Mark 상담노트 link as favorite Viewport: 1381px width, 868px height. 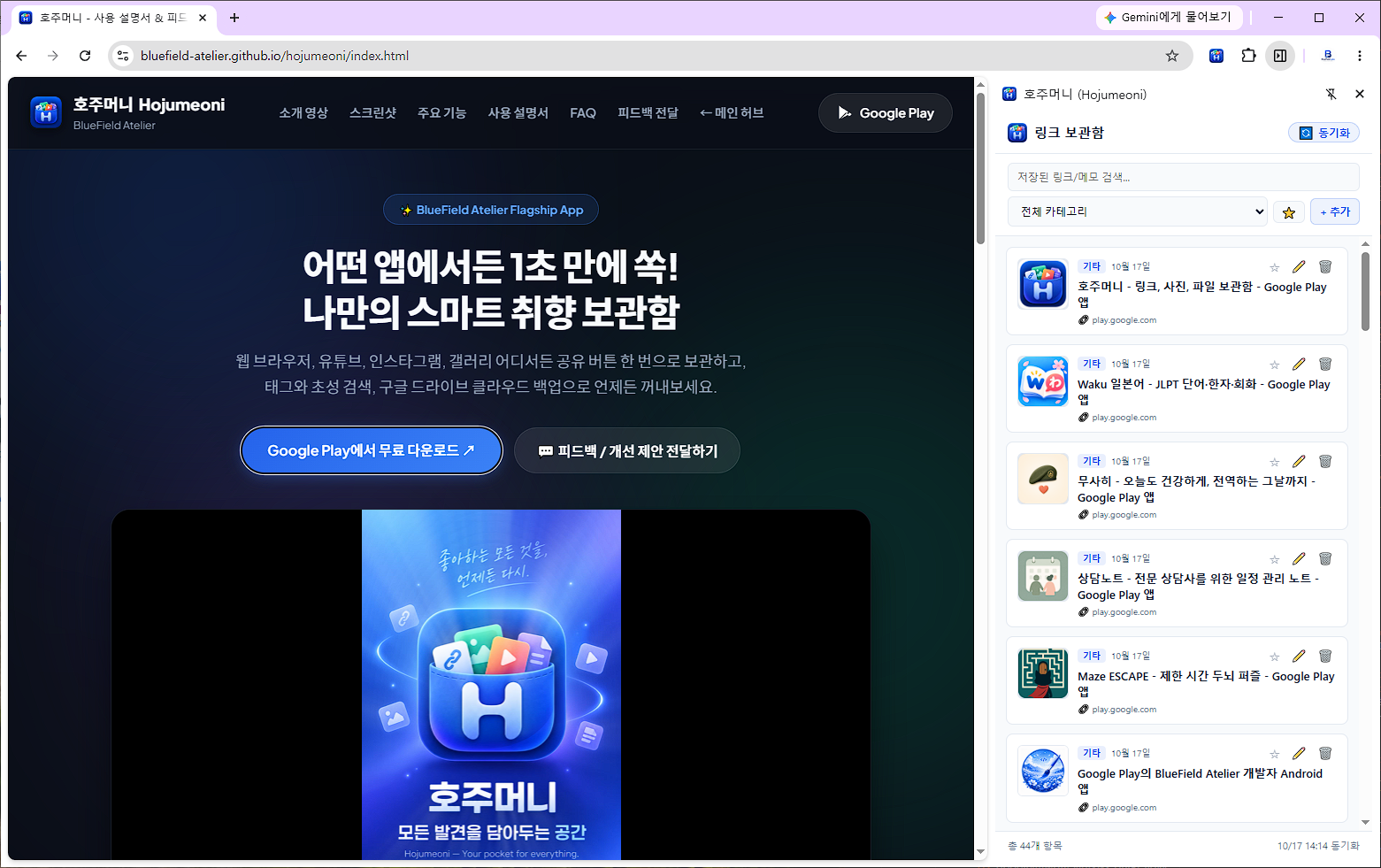coord(1274,559)
